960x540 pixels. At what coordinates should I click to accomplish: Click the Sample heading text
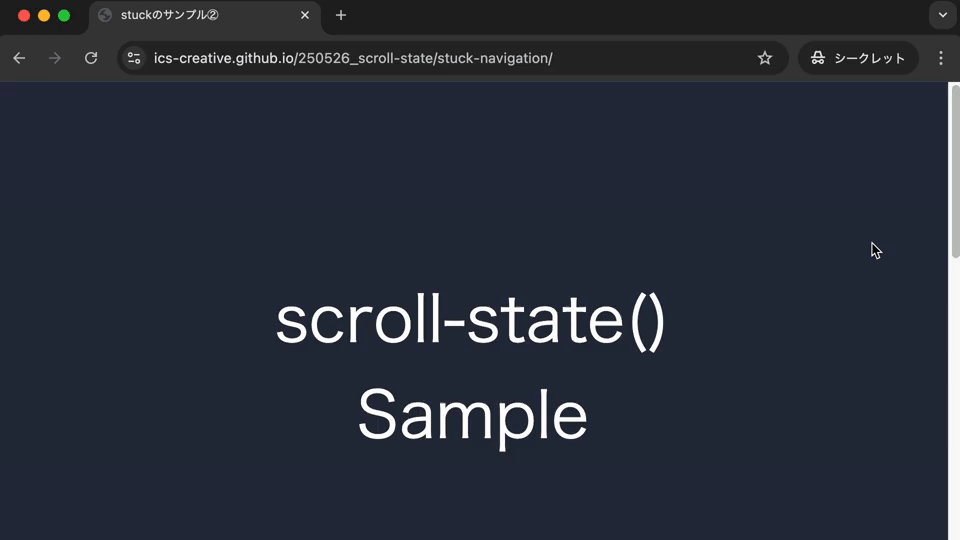pyautogui.click(x=473, y=416)
